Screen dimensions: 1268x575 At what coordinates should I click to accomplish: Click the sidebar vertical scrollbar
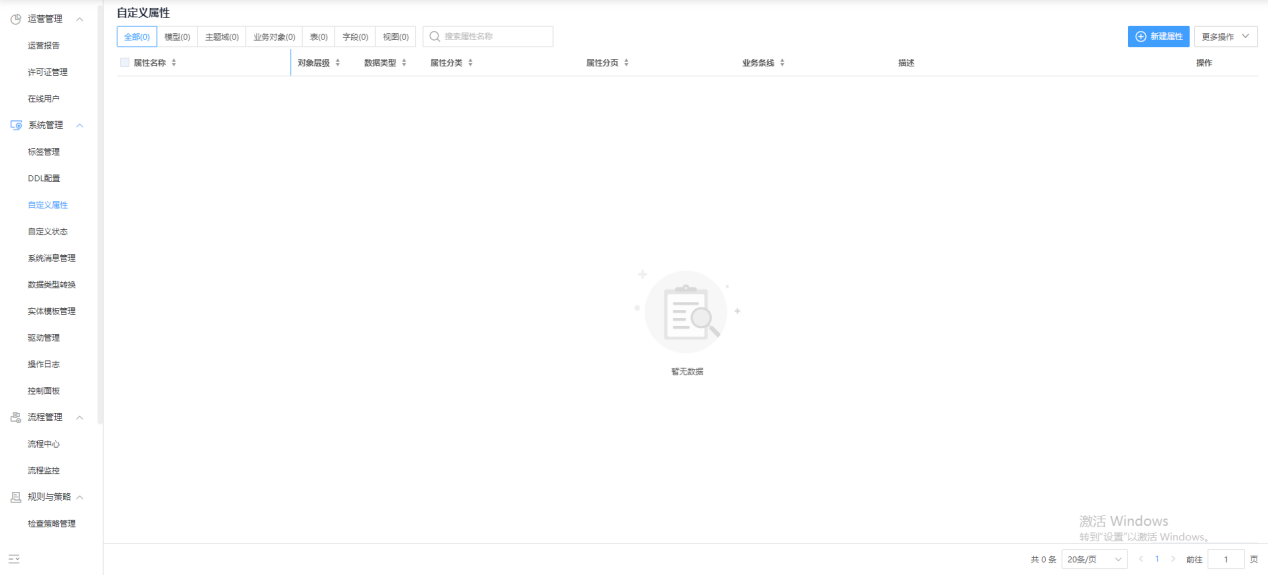100,215
